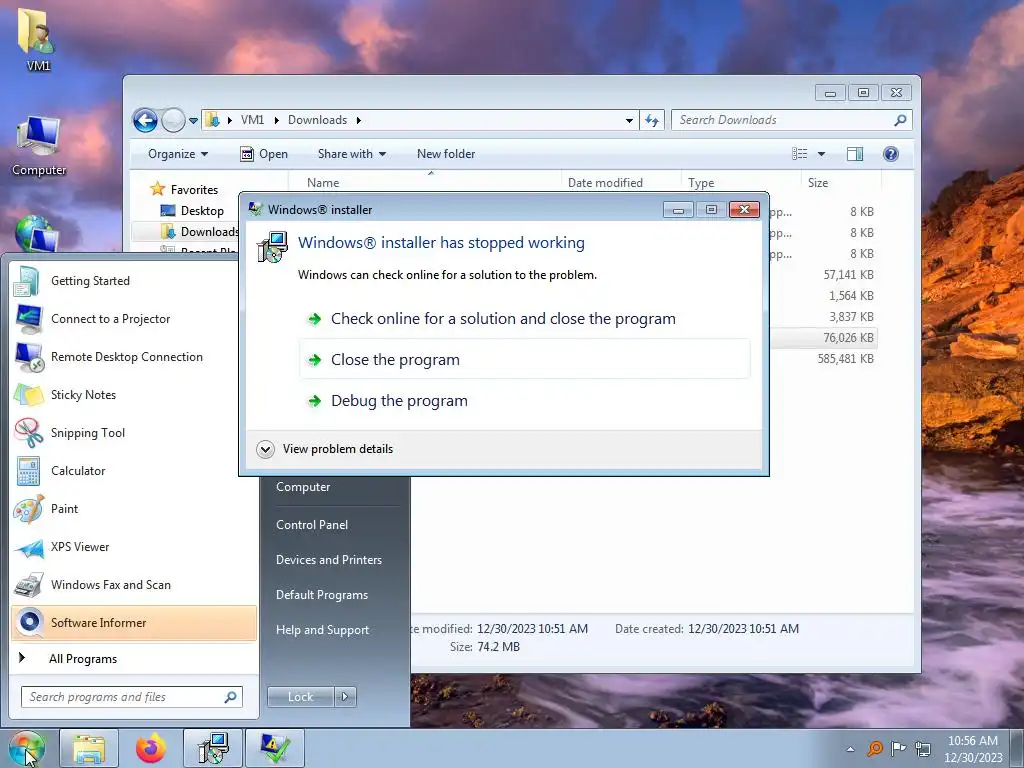The height and width of the screenshot is (768, 1024).
Task: Open Control Panel from Start menu
Action: tap(312, 525)
